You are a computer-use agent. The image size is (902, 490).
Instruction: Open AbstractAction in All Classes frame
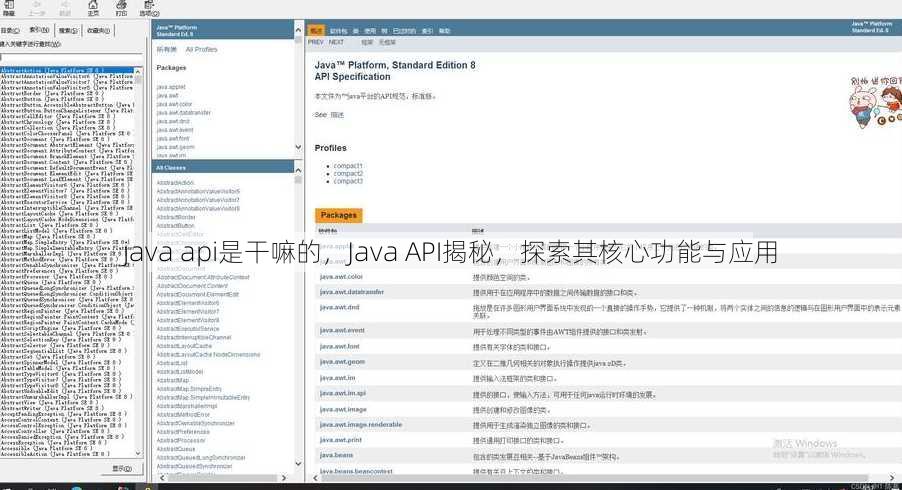[175, 183]
